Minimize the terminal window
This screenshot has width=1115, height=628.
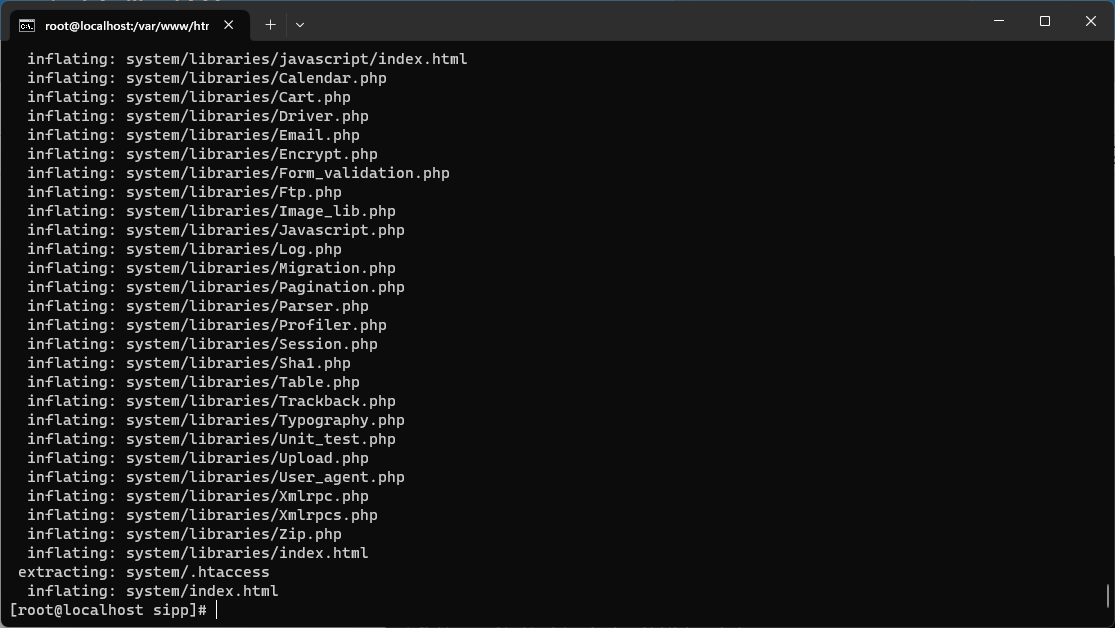point(998,21)
